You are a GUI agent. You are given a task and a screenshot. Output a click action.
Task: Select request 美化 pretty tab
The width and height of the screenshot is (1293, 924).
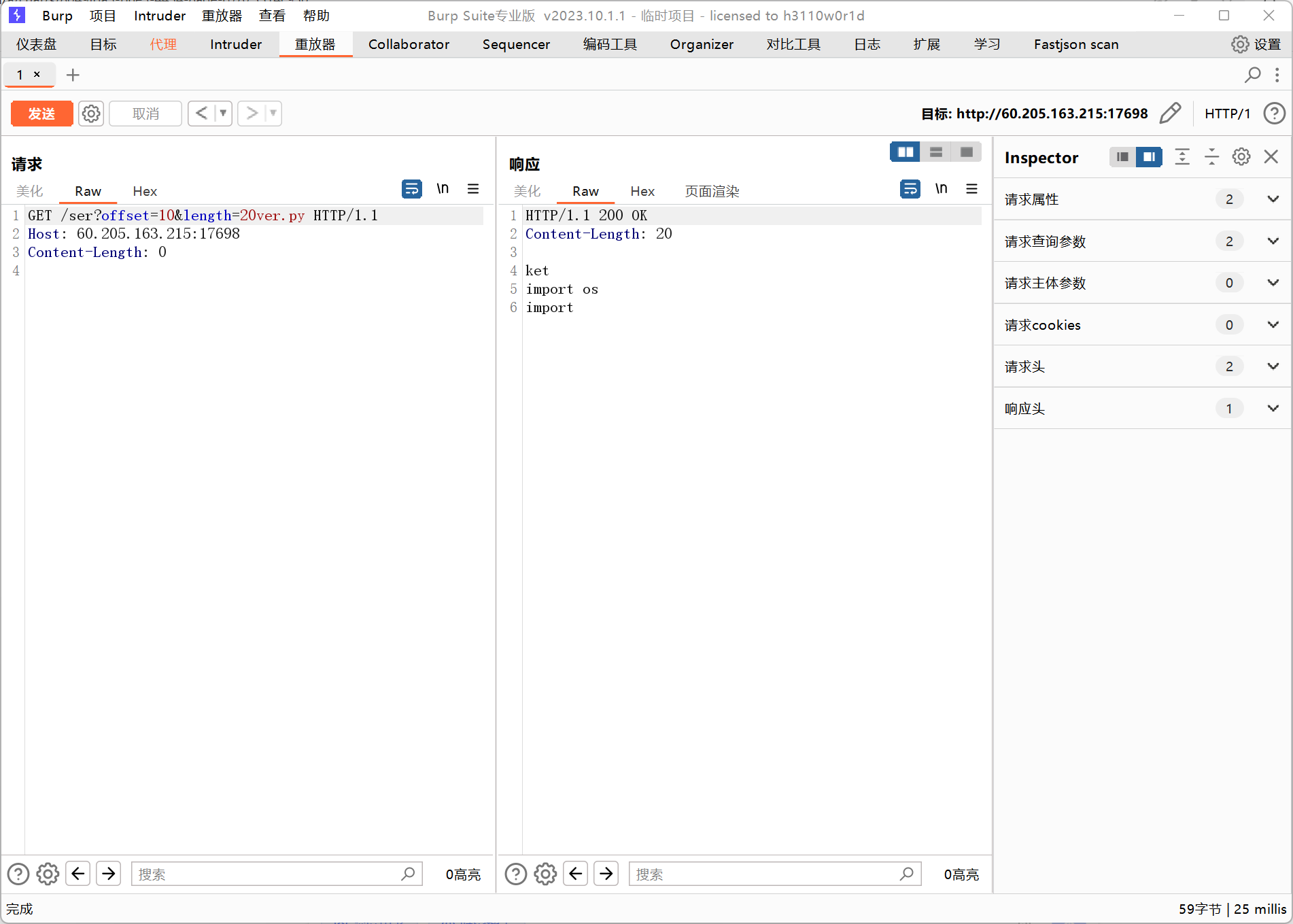[30, 191]
